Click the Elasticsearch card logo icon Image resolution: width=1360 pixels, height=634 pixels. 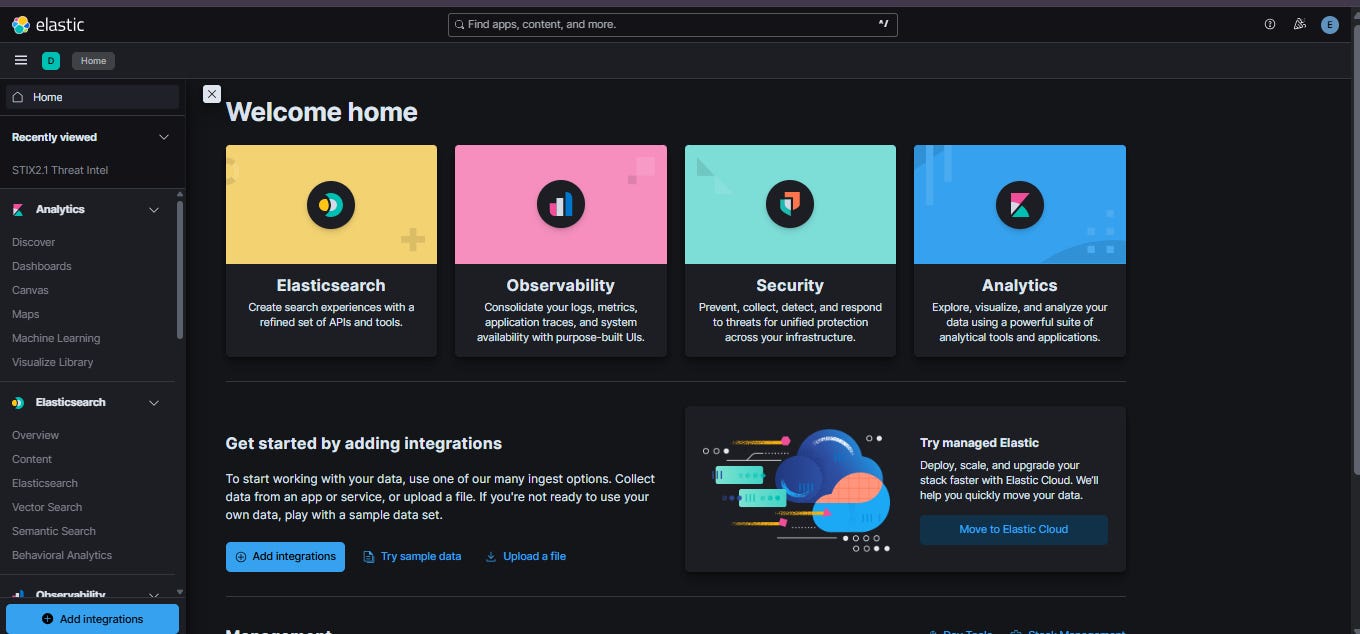(331, 204)
